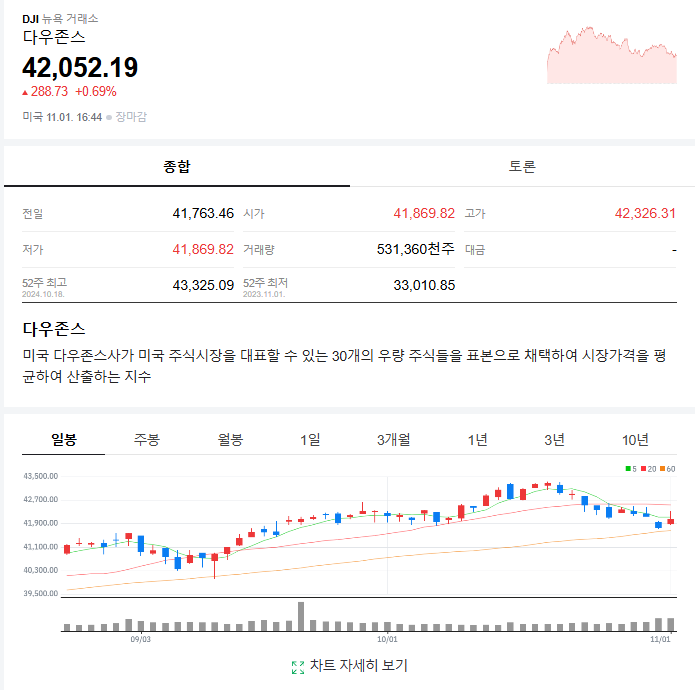Click the gray 장마감 status dot
This screenshot has height=690, width=695.
point(109,118)
